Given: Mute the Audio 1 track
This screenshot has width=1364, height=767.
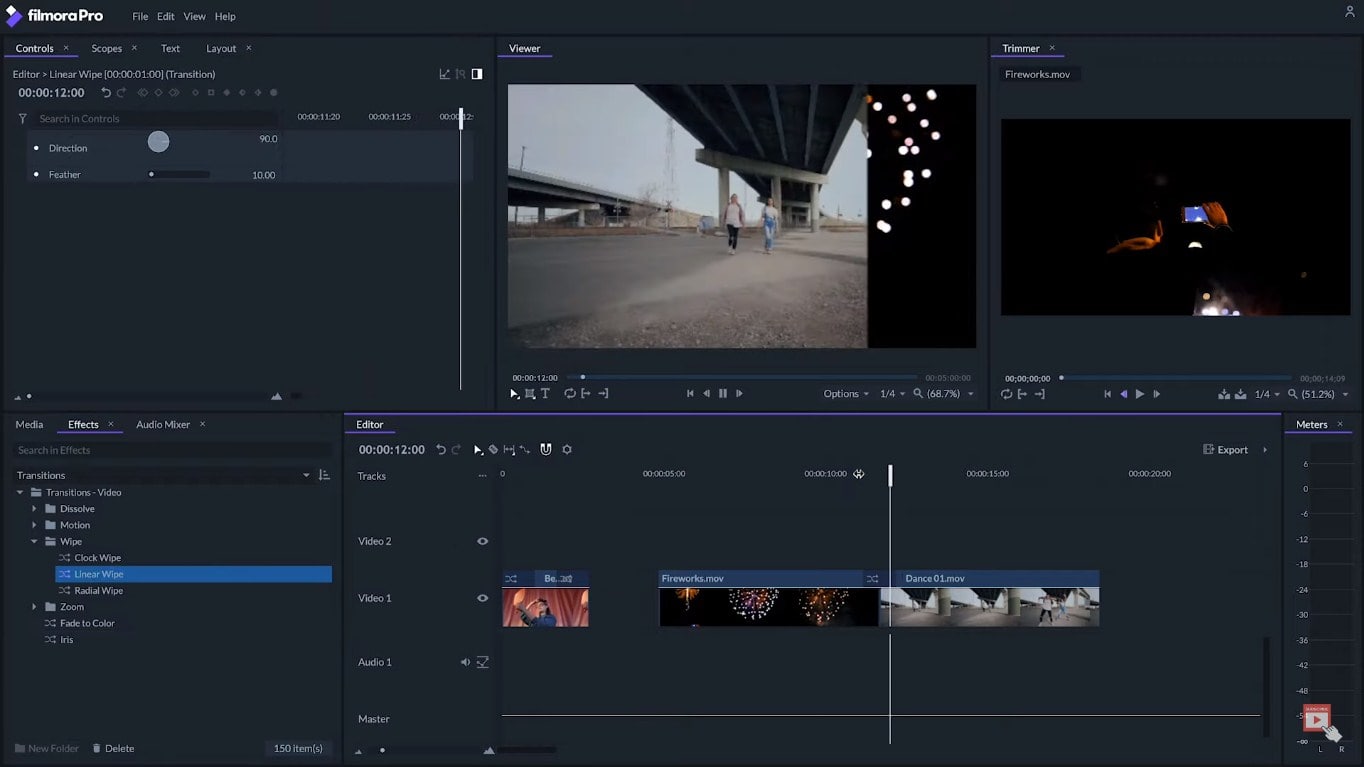Looking at the screenshot, I should [x=465, y=662].
